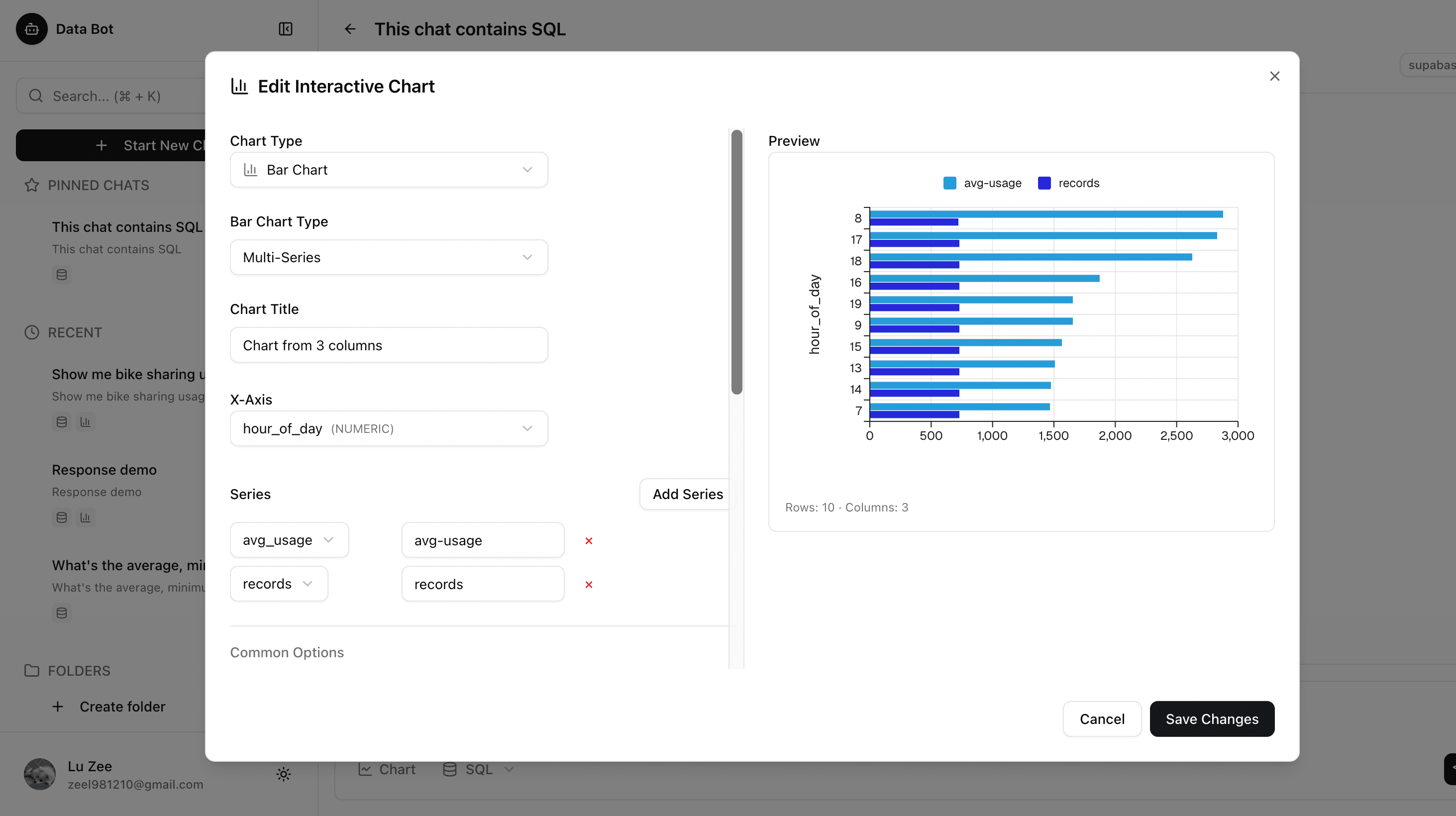Open the Chart Type dropdown
Viewport: 1456px width, 816px height.
pyautogui.click(x=388, y=170)
